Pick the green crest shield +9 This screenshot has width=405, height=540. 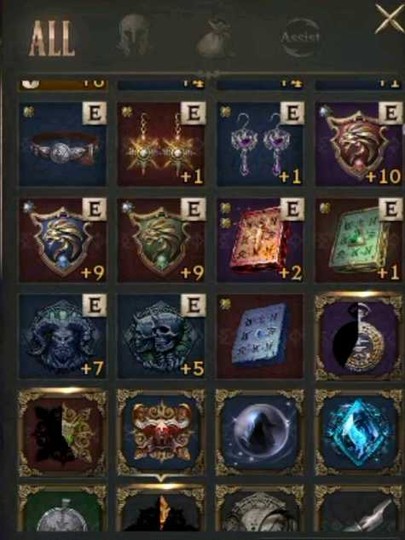tap(161, 240)
